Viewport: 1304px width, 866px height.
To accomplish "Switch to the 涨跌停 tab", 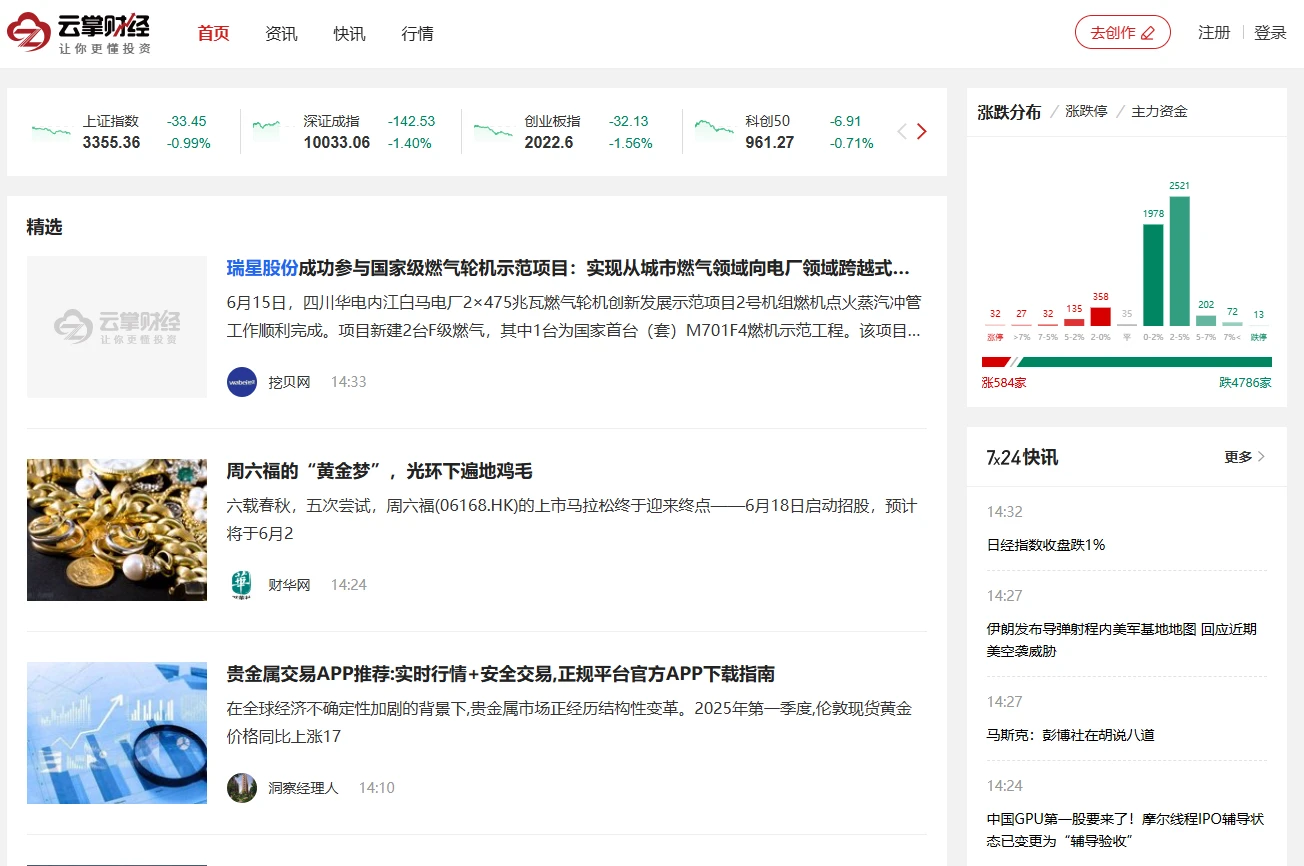I will 1086,112.
